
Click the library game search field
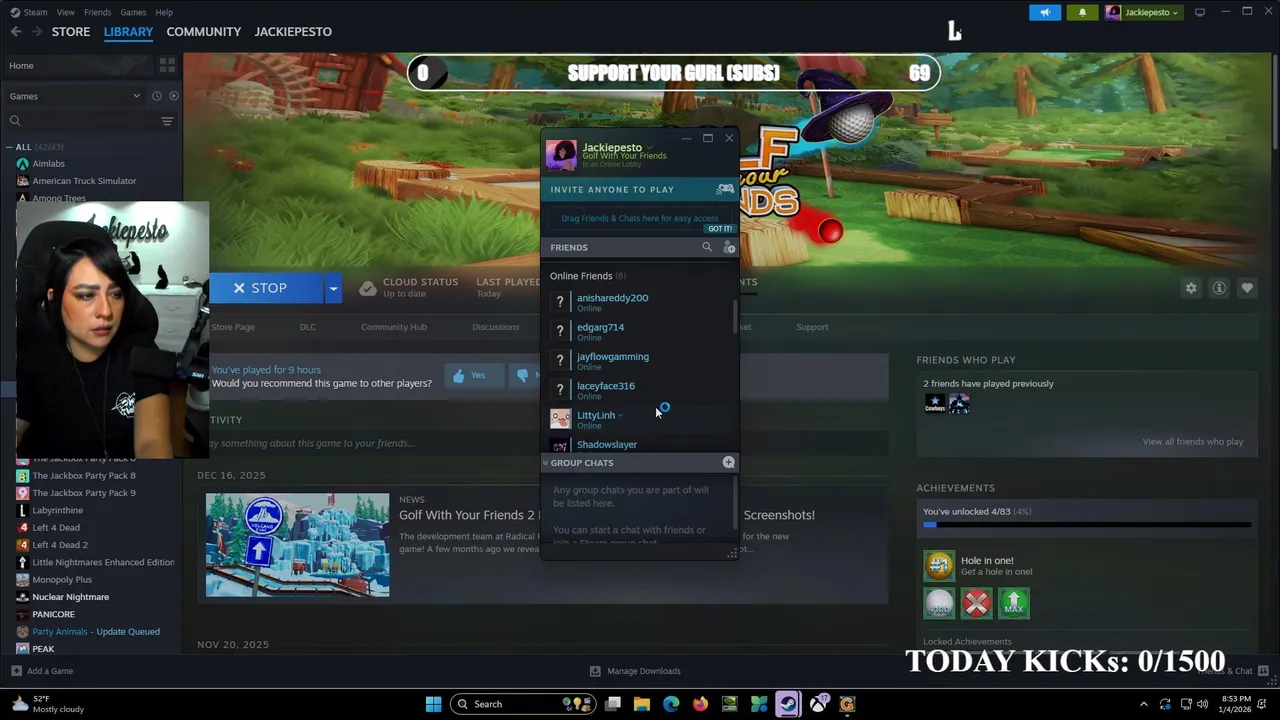(x=85, y=121)
